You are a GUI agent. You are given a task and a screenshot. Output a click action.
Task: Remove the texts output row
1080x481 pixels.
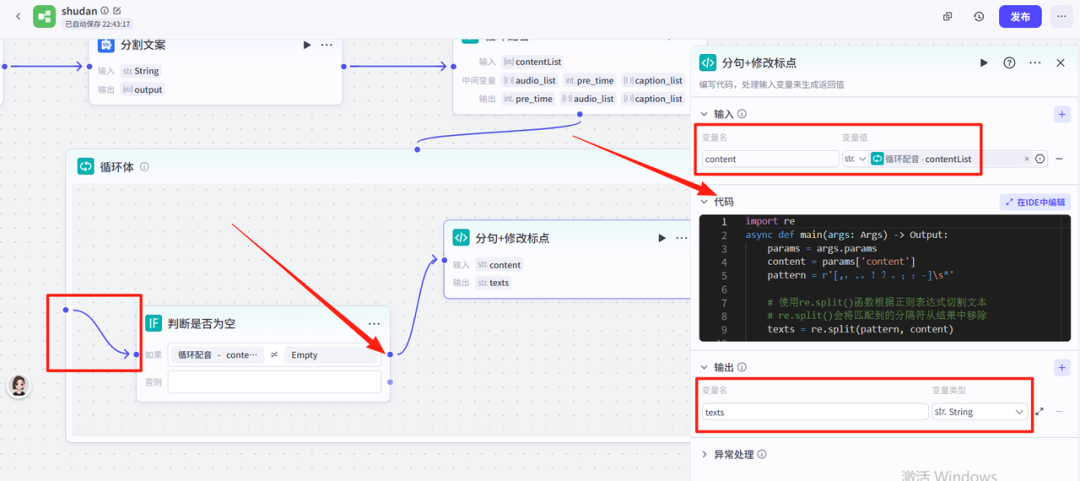point(1059,411)
